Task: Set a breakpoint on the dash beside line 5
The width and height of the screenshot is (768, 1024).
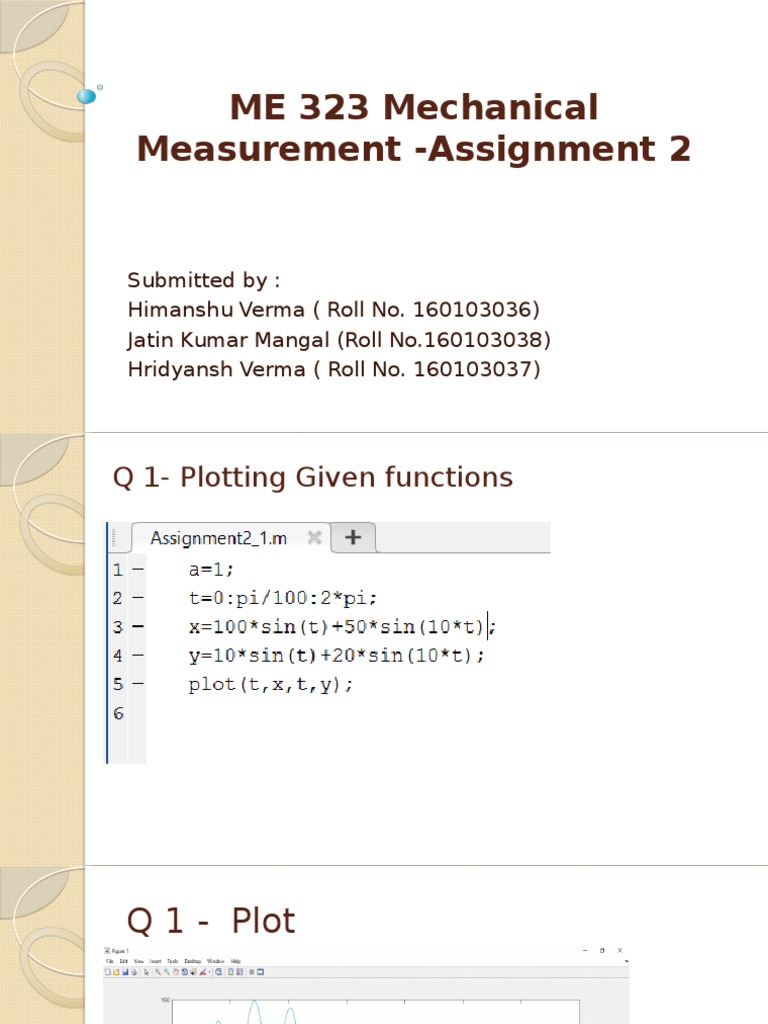Action: [138, 684]
